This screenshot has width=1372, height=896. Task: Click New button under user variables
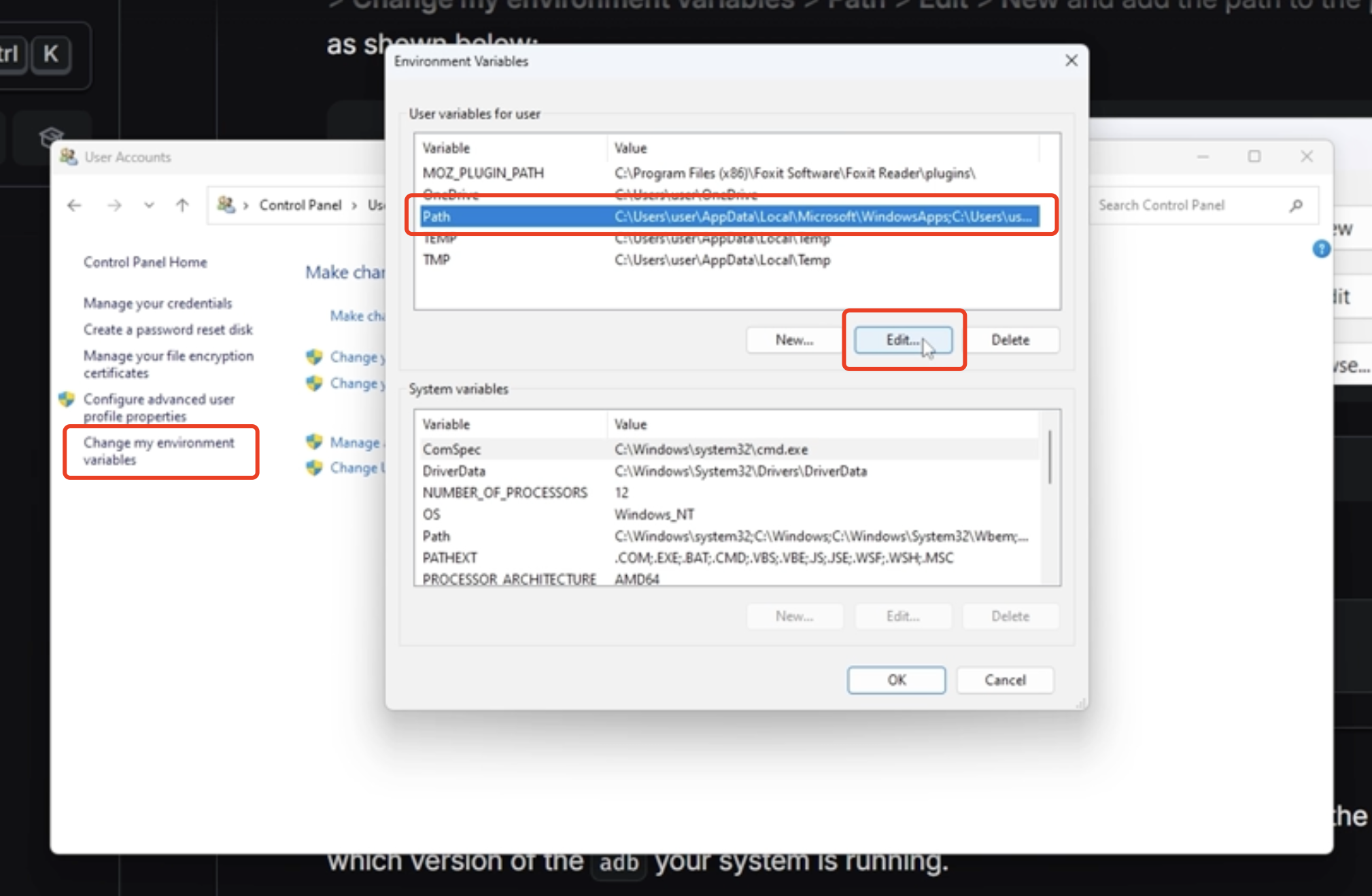pyautogui.click(x=794, y=340)
